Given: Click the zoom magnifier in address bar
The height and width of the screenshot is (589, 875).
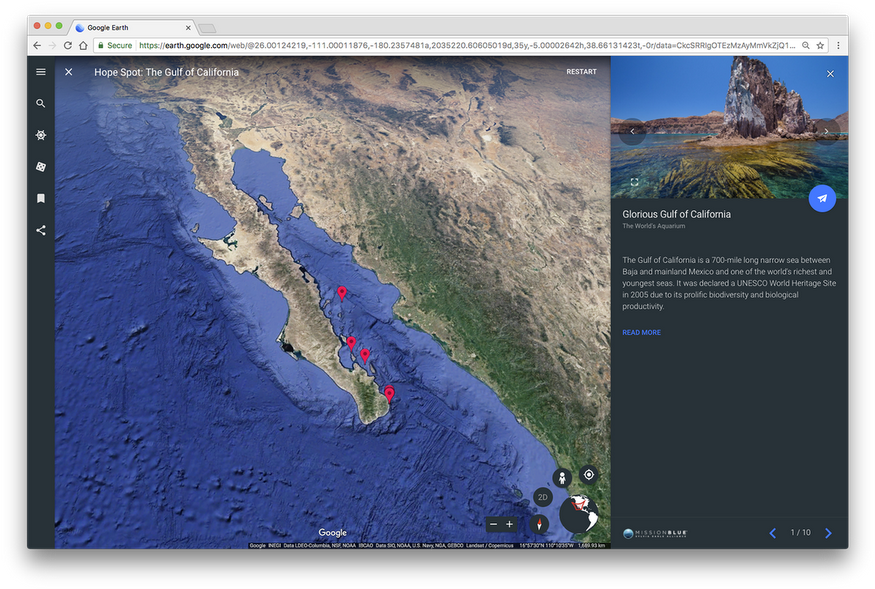Looking at the screenshot, I should [x=806, y=45].
